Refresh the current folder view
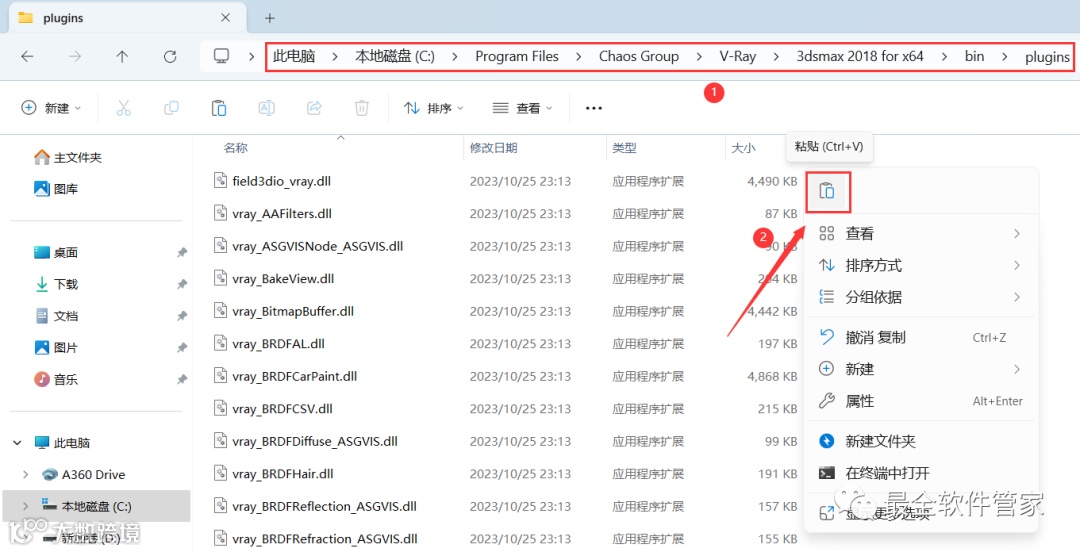1080x552 pixels. click(169, 57)
